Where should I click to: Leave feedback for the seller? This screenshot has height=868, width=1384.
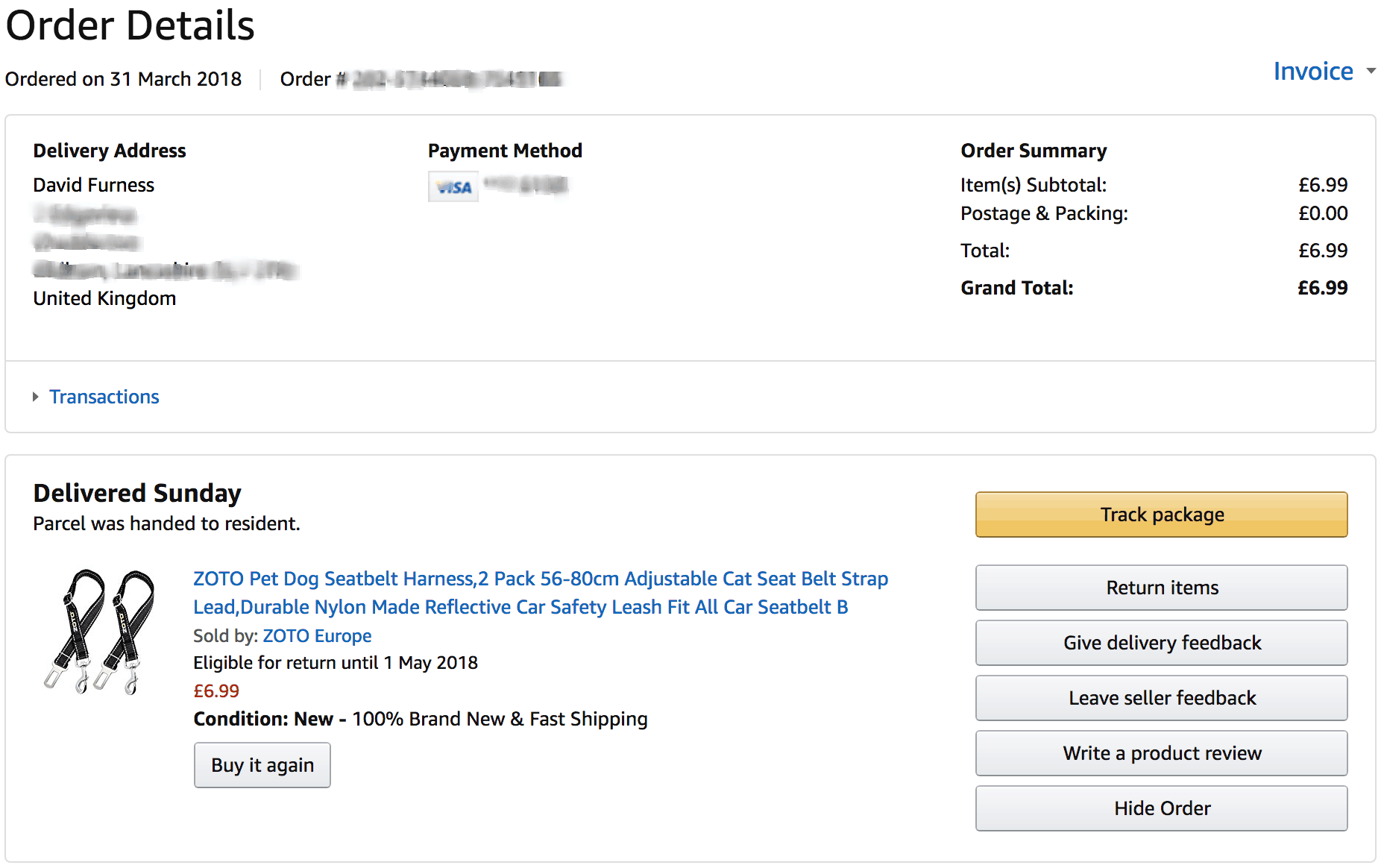pos(1160,697)
